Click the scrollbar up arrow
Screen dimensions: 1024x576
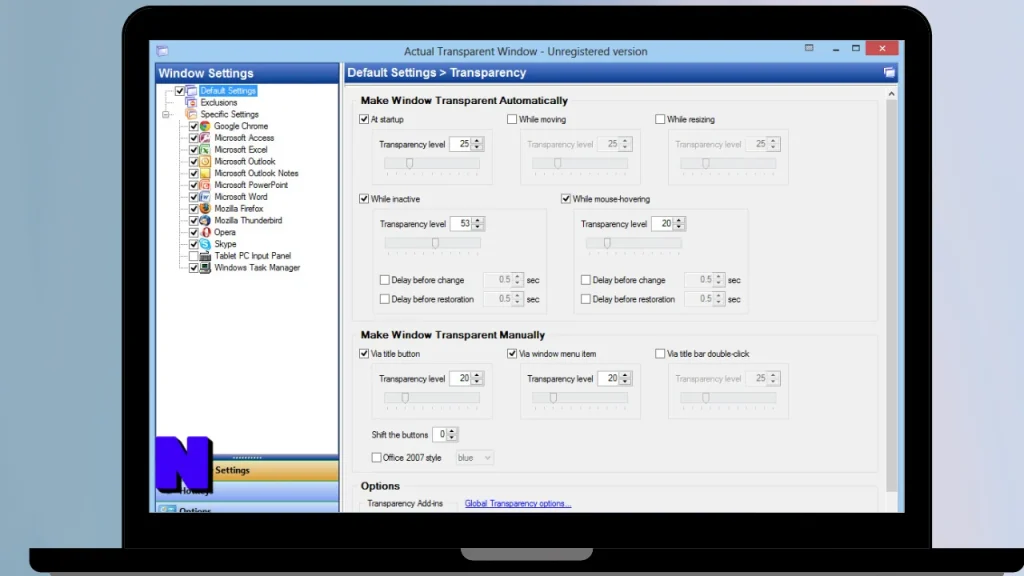[x=891, y=94]
